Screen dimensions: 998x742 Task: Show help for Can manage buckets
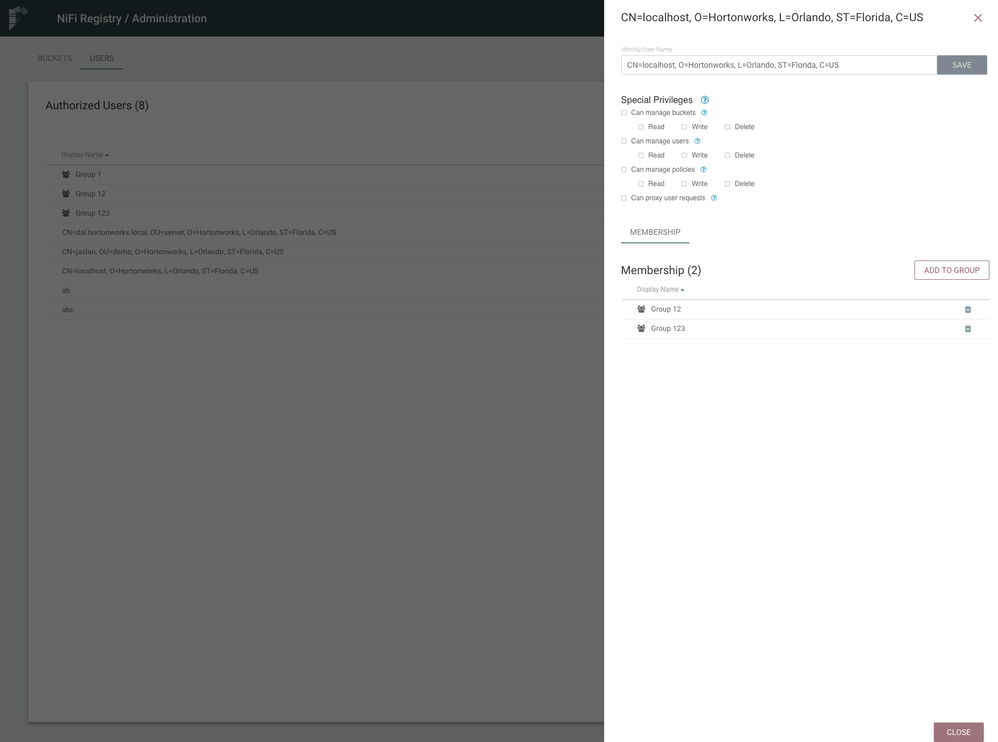[704, 113]
